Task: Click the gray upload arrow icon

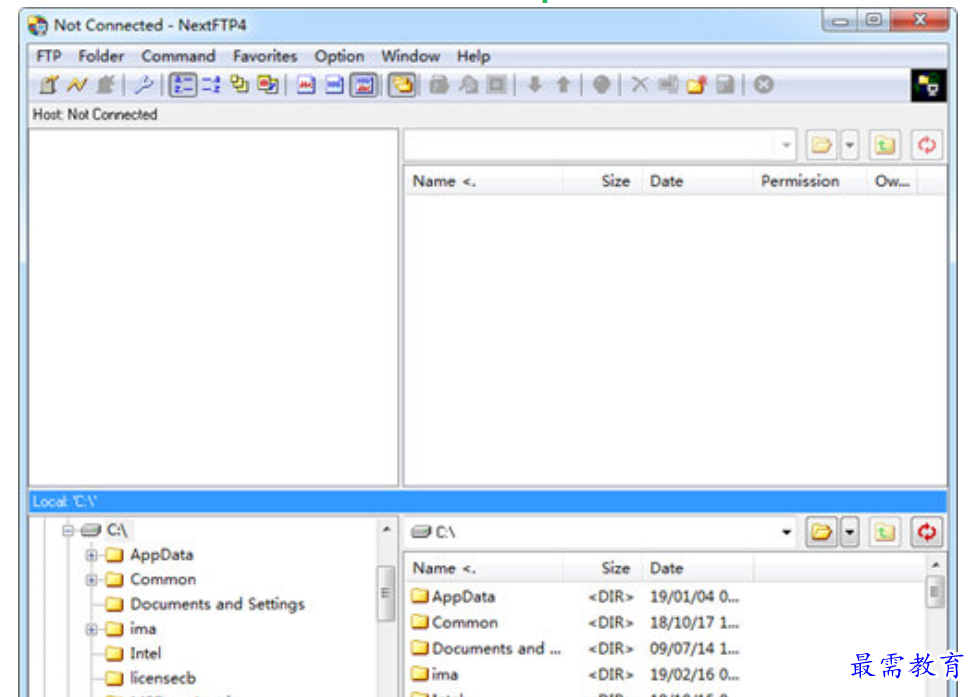Action: click(x=563, y=85)
